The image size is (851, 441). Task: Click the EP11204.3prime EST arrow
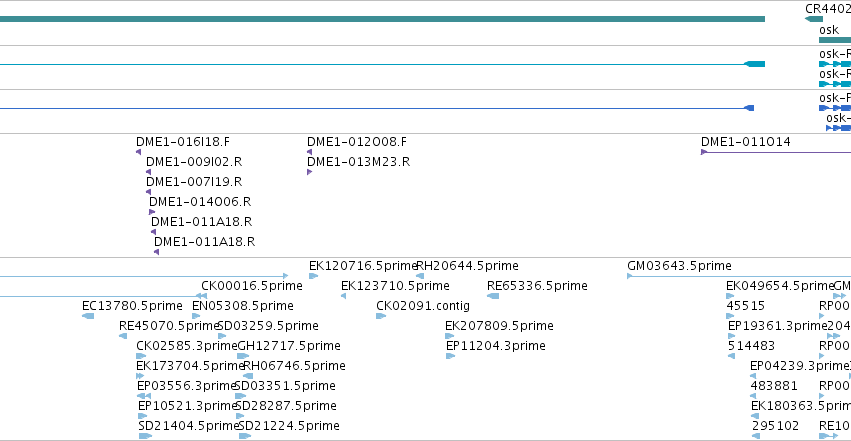click(x=450, y=356)
